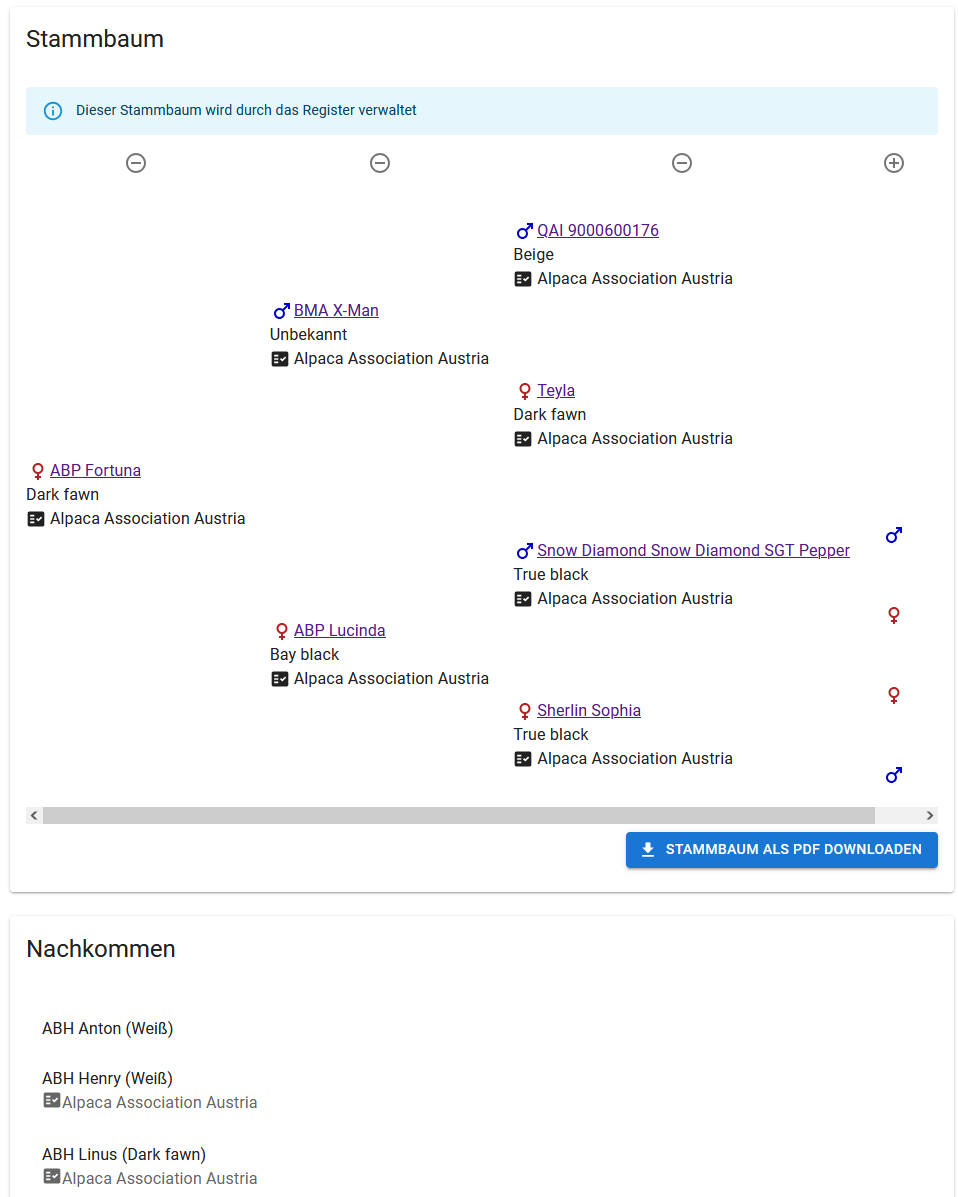Click the female icon beside ABP Fortuna
This screenshot has height=1197, width=958.
click(37, 471)
